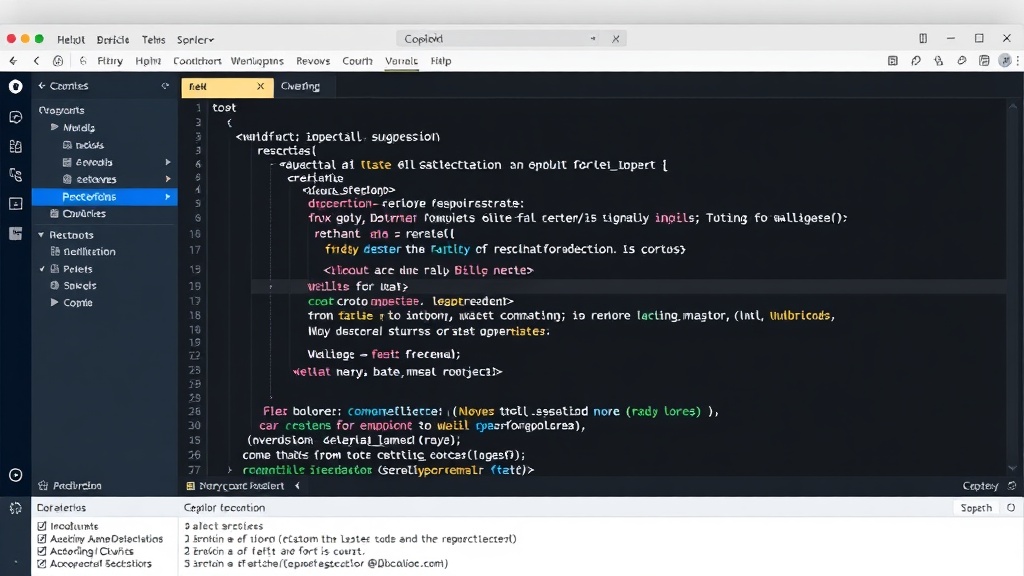The height and width of the screenshot is (576, 1024).
Task: Toggle the Accopectal Sectstiors checkbox
Action: tap(42, 564)
